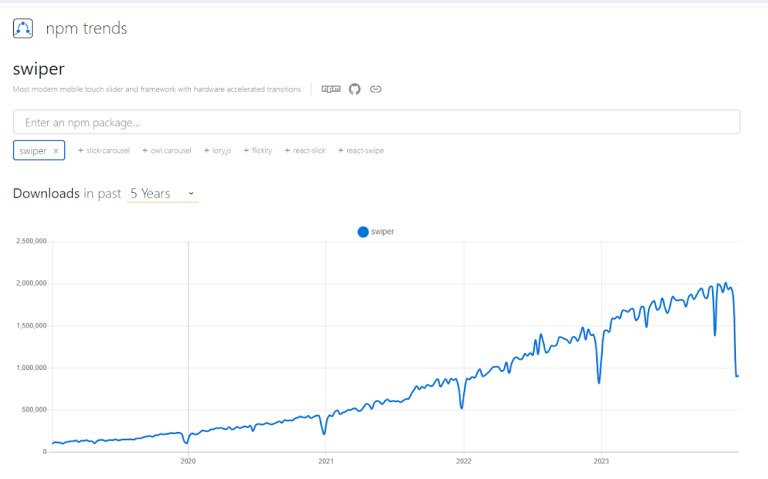Add react-swipe package suggestion

(x=361, y=151)
